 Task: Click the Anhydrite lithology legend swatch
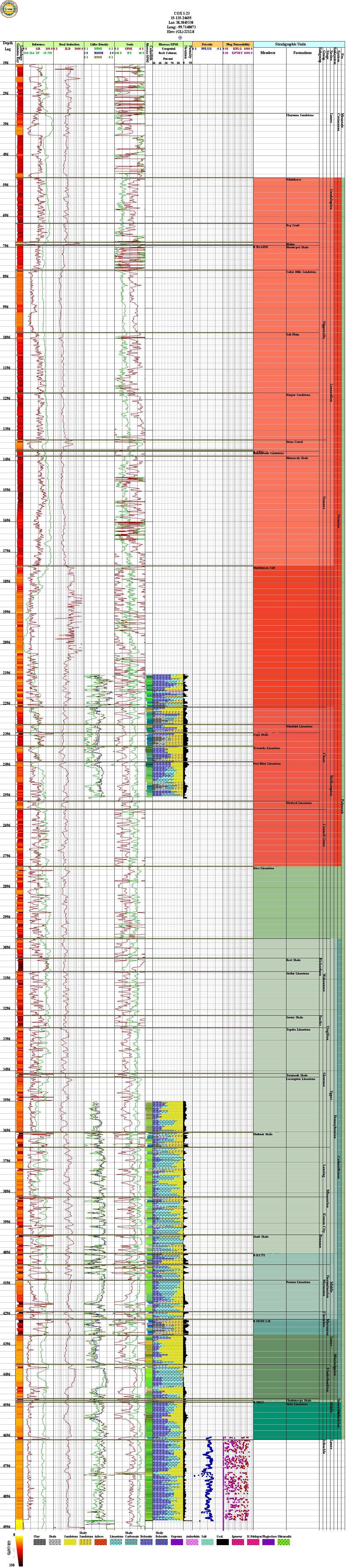click(191, 1542)
